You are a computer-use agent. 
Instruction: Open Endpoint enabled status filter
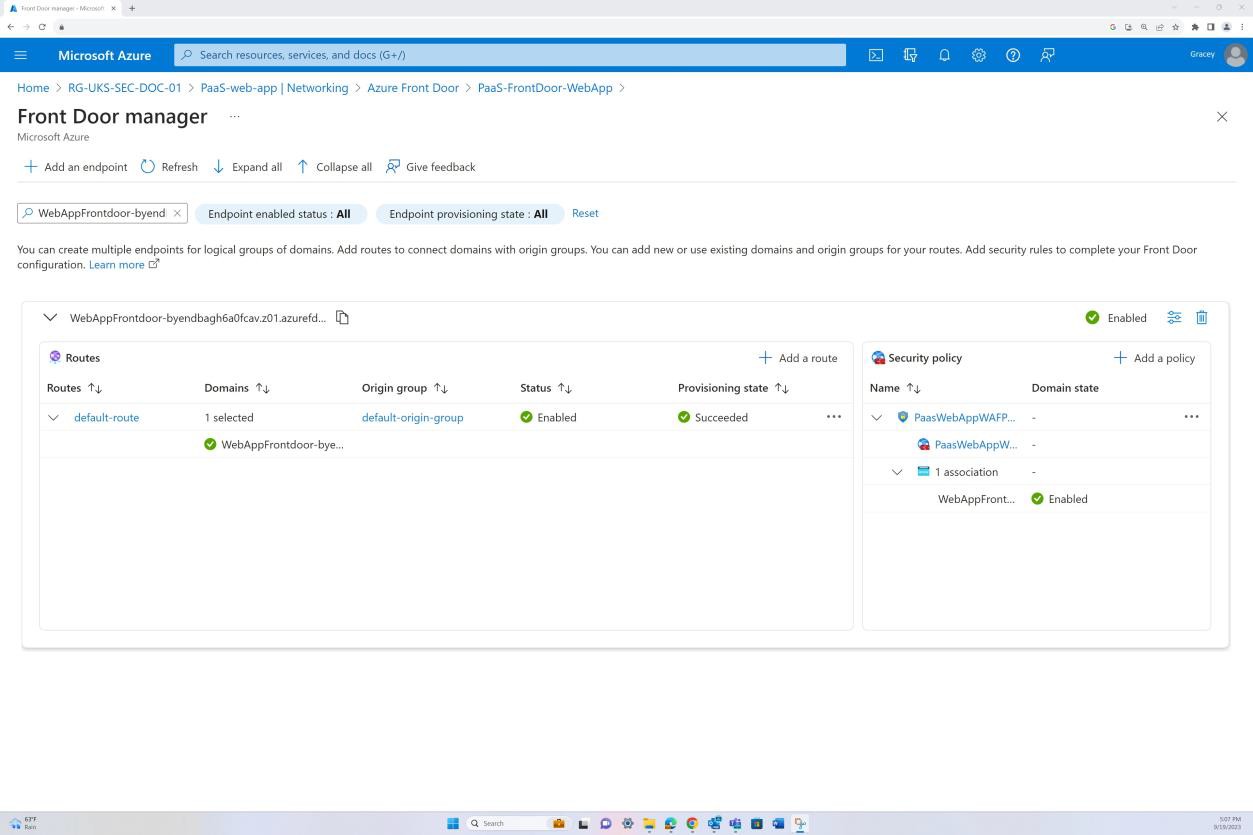point(280,213)
